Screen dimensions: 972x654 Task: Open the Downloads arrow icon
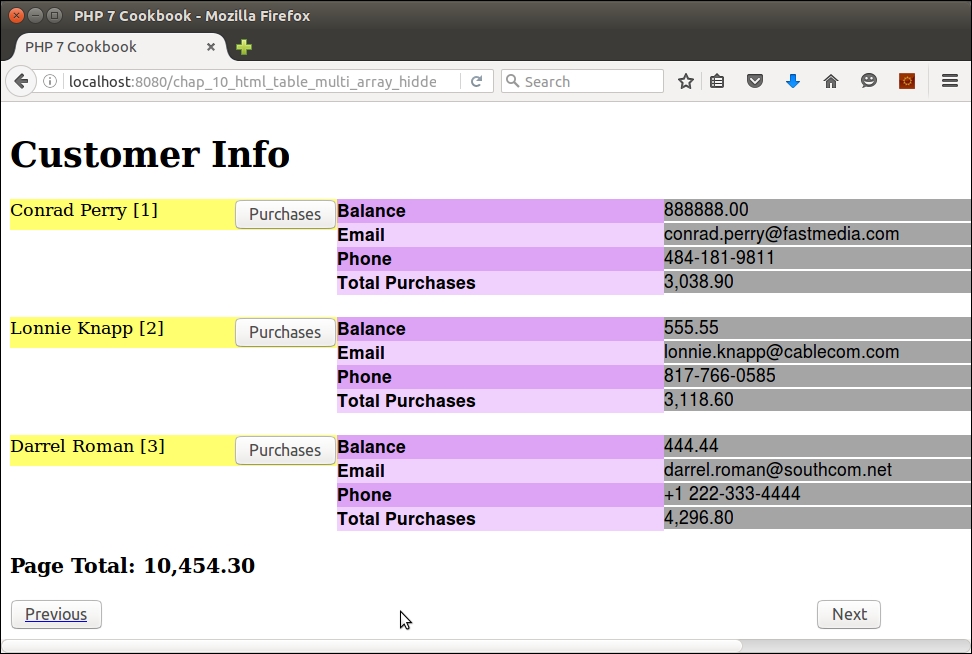click(x=793, y=82)
